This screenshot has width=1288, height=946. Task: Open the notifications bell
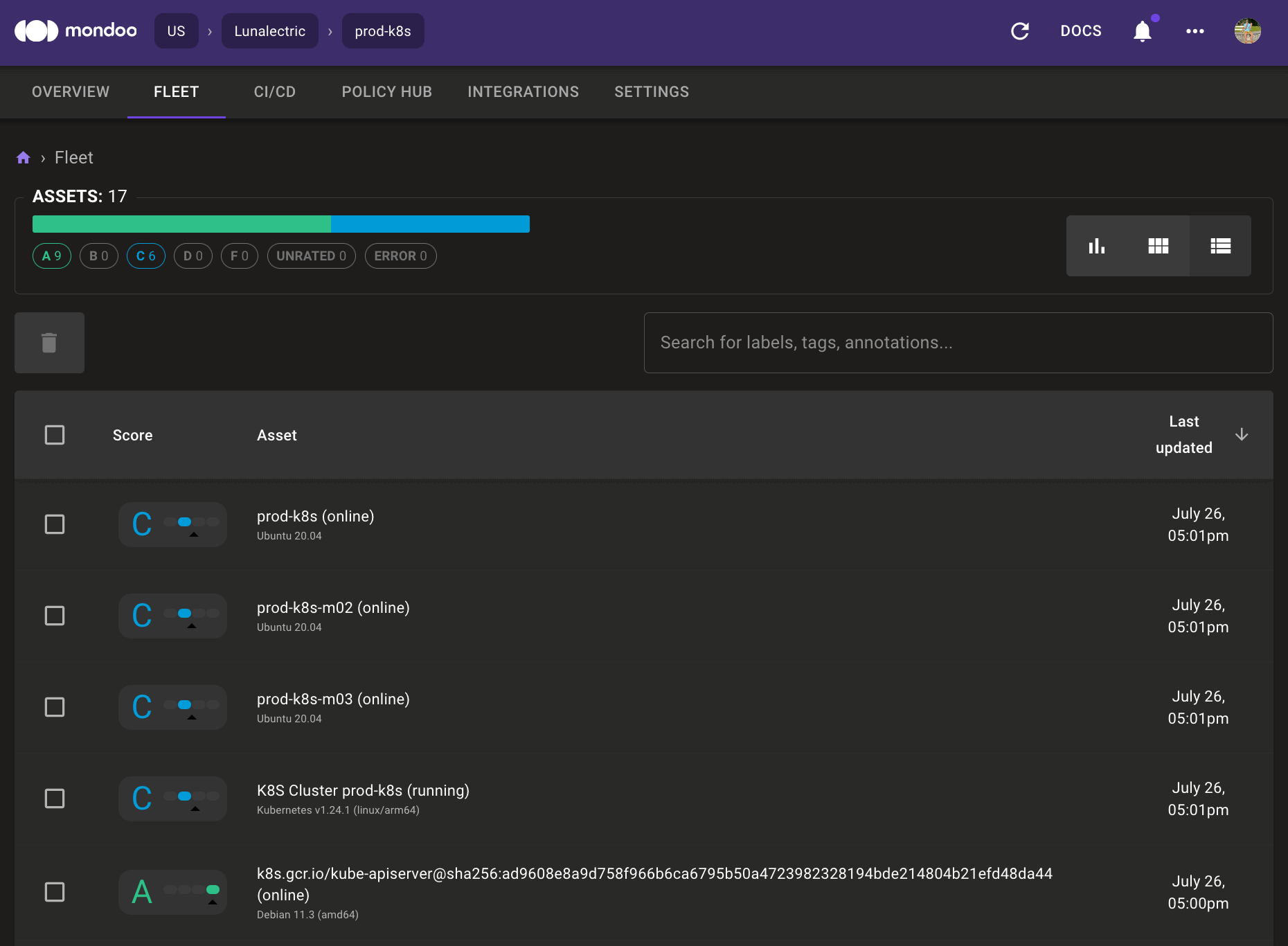[1141, 30]
